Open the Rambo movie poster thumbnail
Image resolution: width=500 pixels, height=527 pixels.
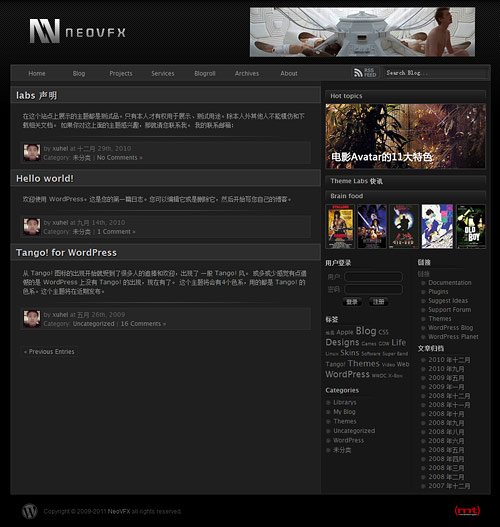point(340,227)
